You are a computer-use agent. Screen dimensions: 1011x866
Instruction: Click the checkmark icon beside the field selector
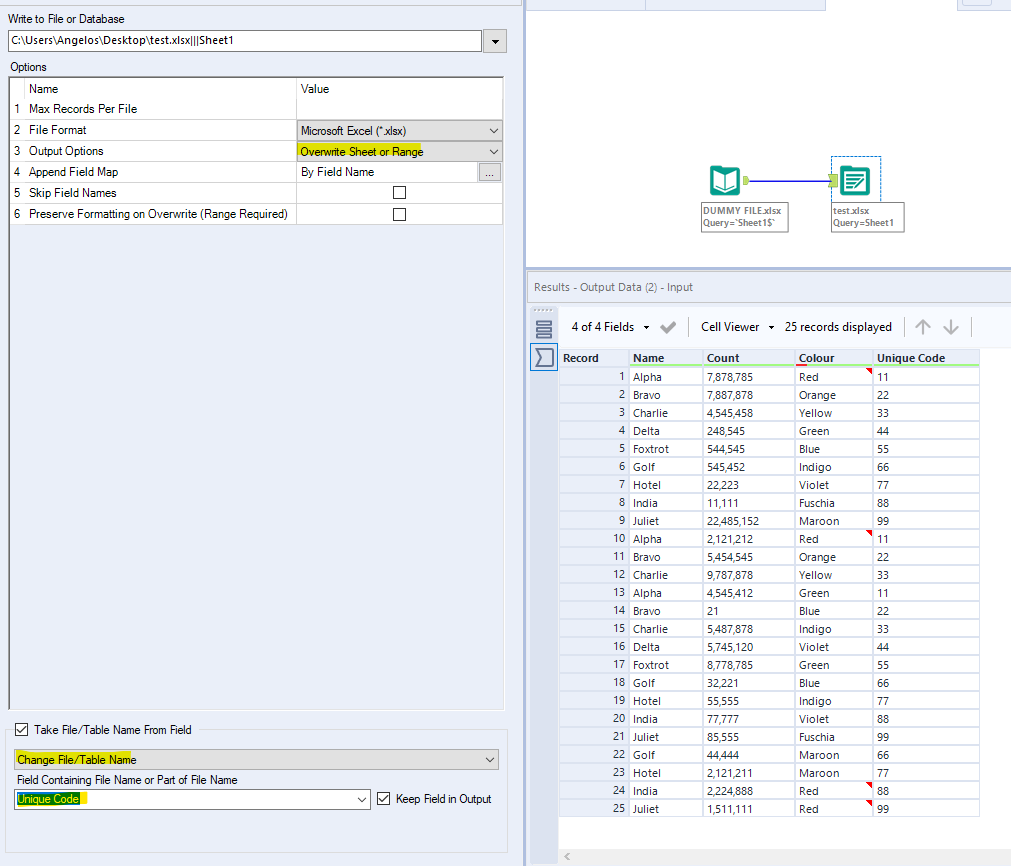tap(668, 326)
